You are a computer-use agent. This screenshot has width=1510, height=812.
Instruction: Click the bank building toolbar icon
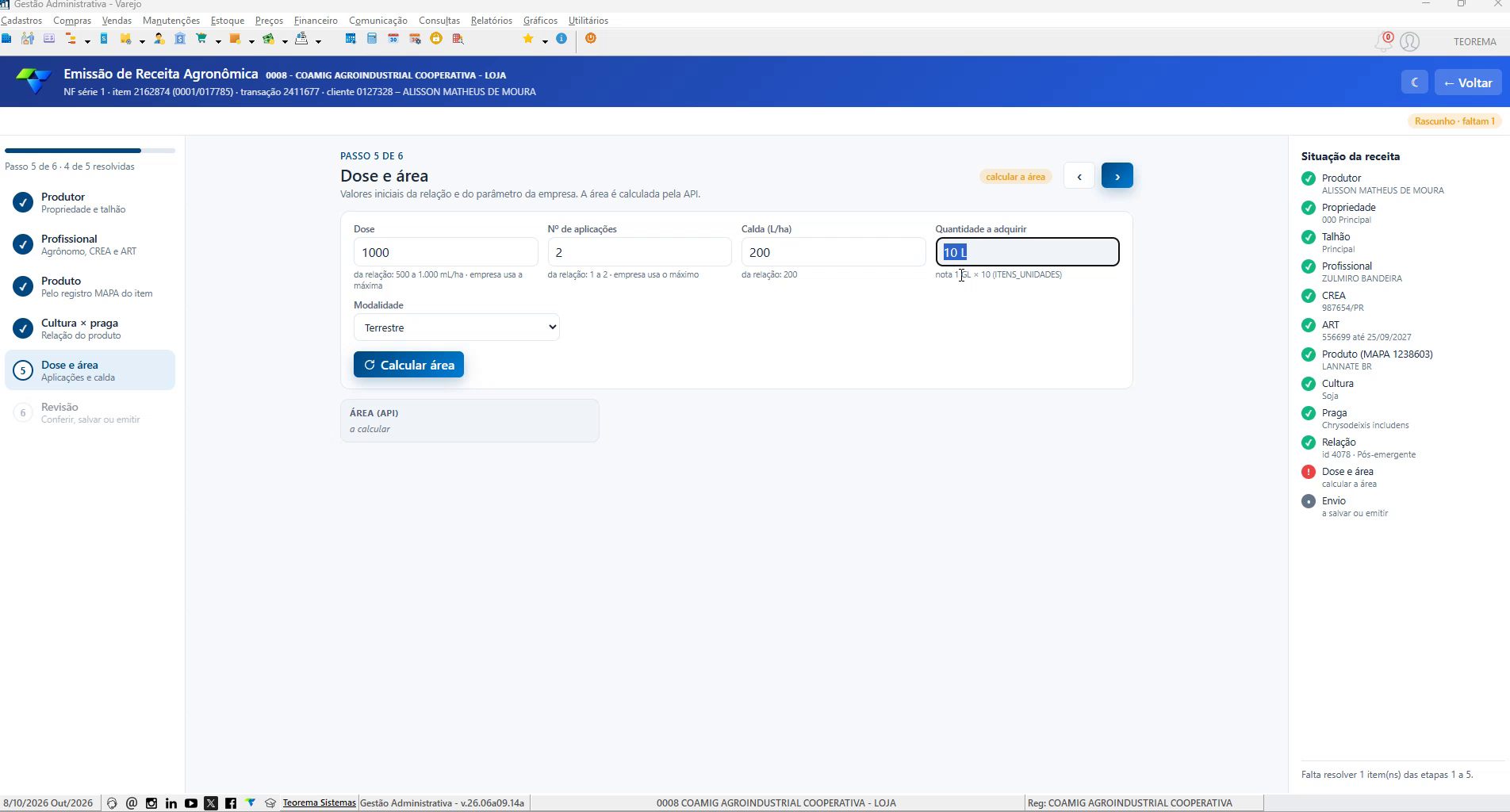click(180, 39)
